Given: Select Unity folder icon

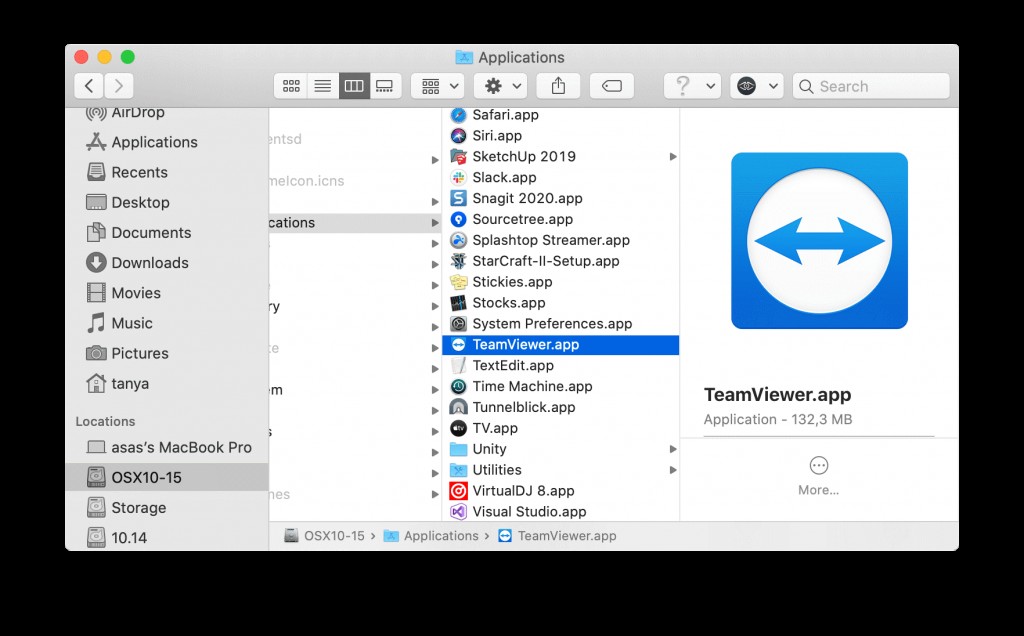Looking at the screenshot, I should click(458, 449).
